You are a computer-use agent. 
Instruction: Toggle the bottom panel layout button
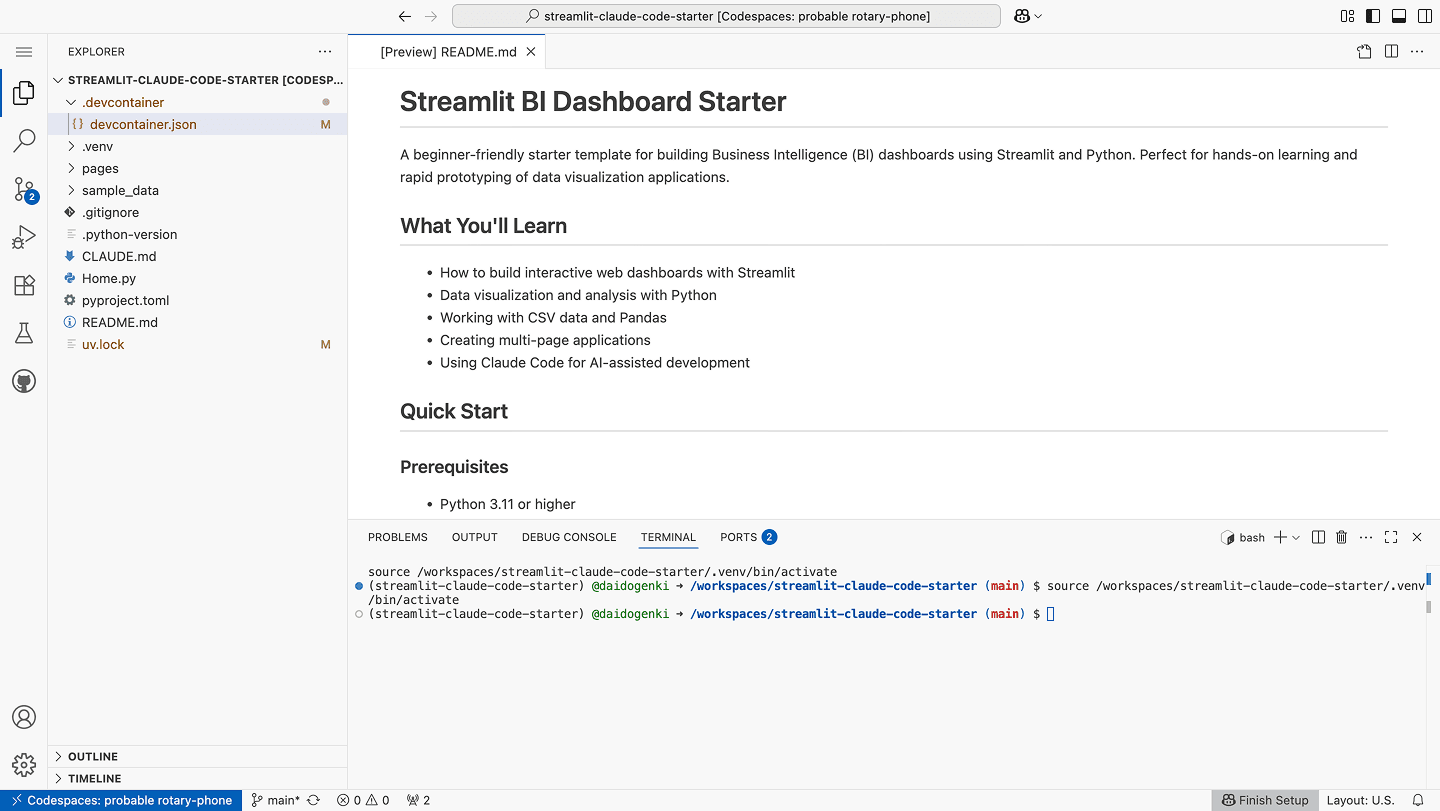1399,16
